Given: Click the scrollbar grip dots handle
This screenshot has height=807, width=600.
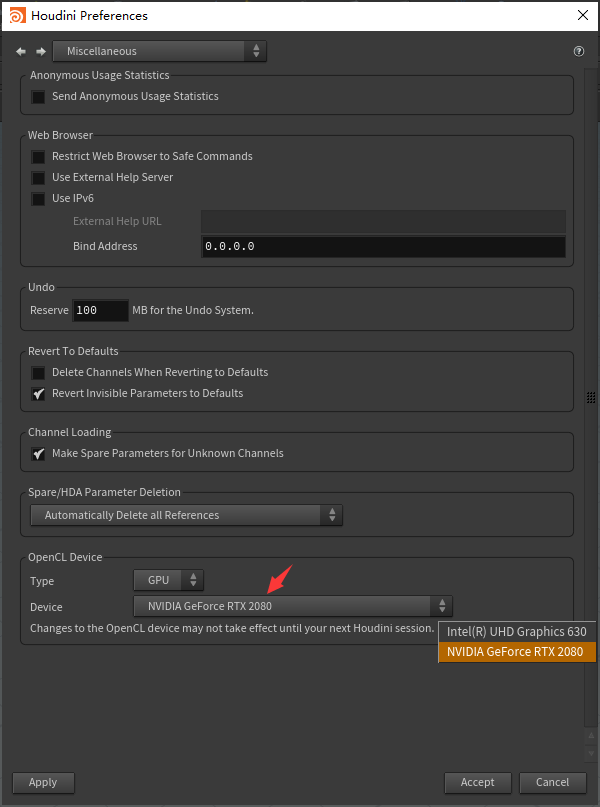Looking at the screenshot, I should (591, 397).
